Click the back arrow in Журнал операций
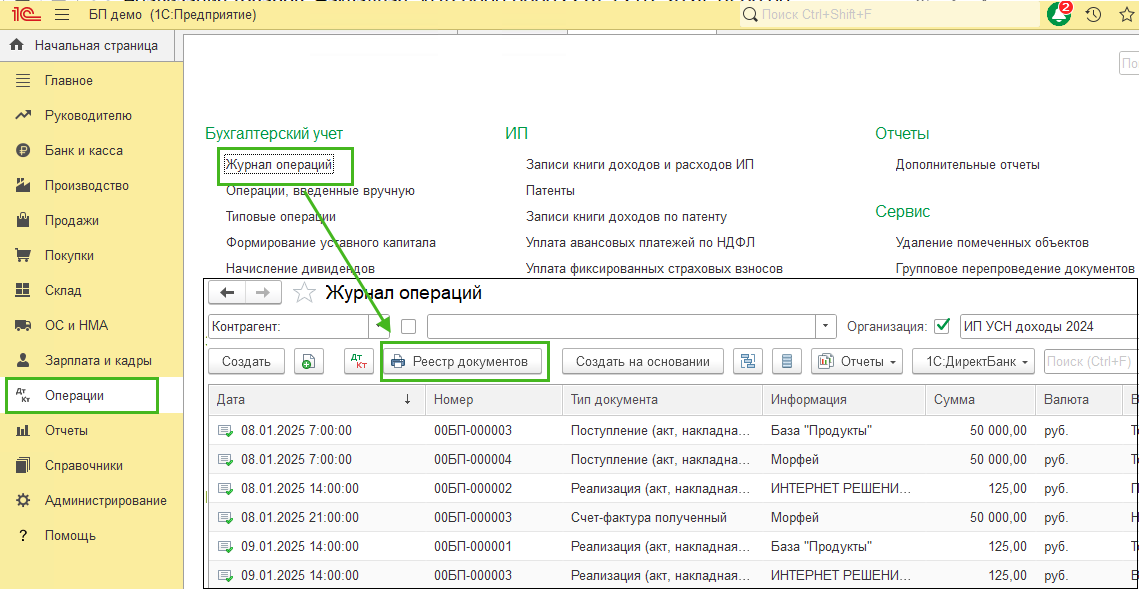 (227, 293)
